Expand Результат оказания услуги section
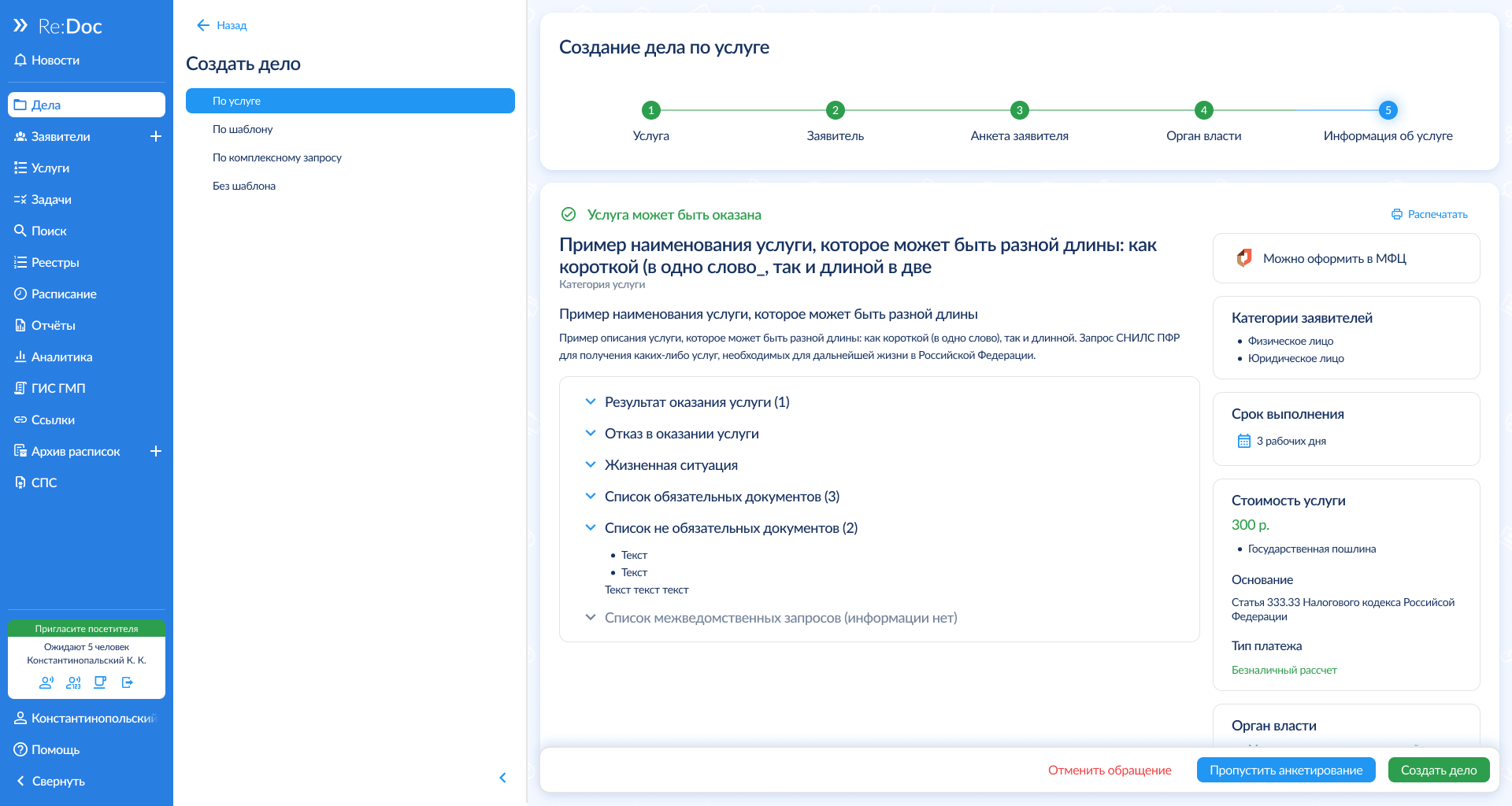The width and height of the screenshot is (1512, 806). click(591, 402)
